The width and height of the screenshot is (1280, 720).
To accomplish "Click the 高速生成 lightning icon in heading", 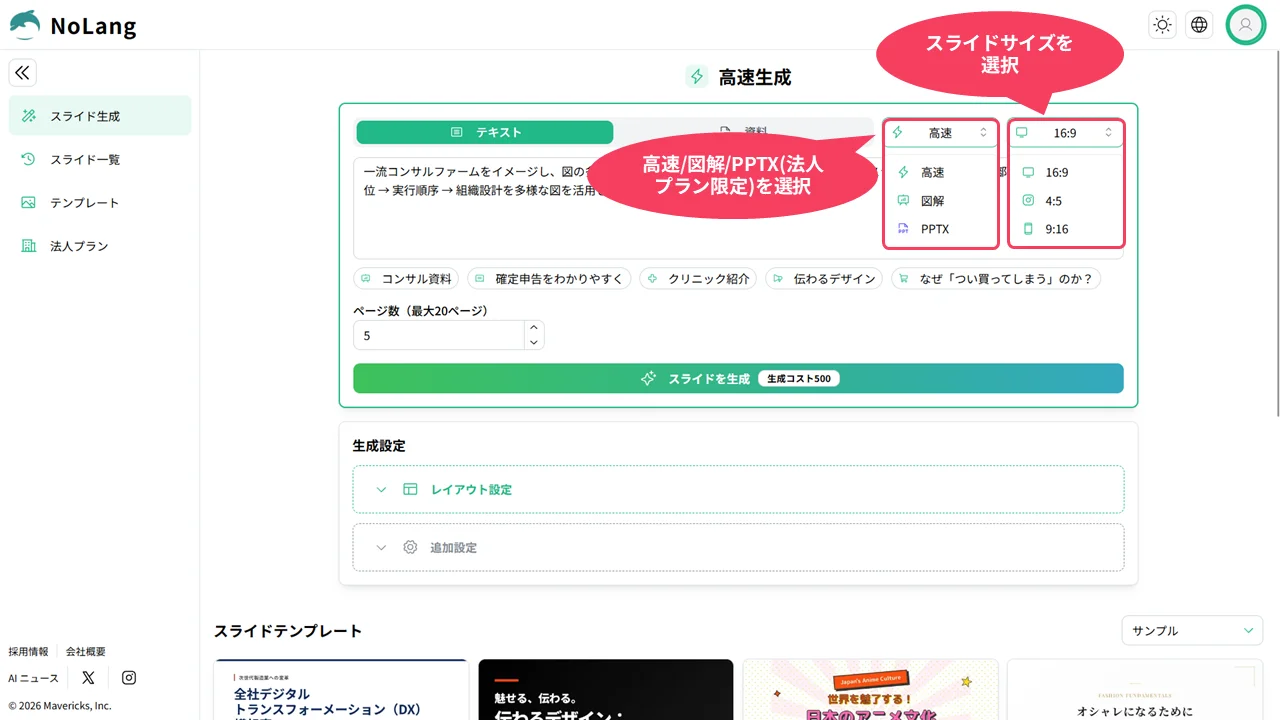I will point(696,77).
